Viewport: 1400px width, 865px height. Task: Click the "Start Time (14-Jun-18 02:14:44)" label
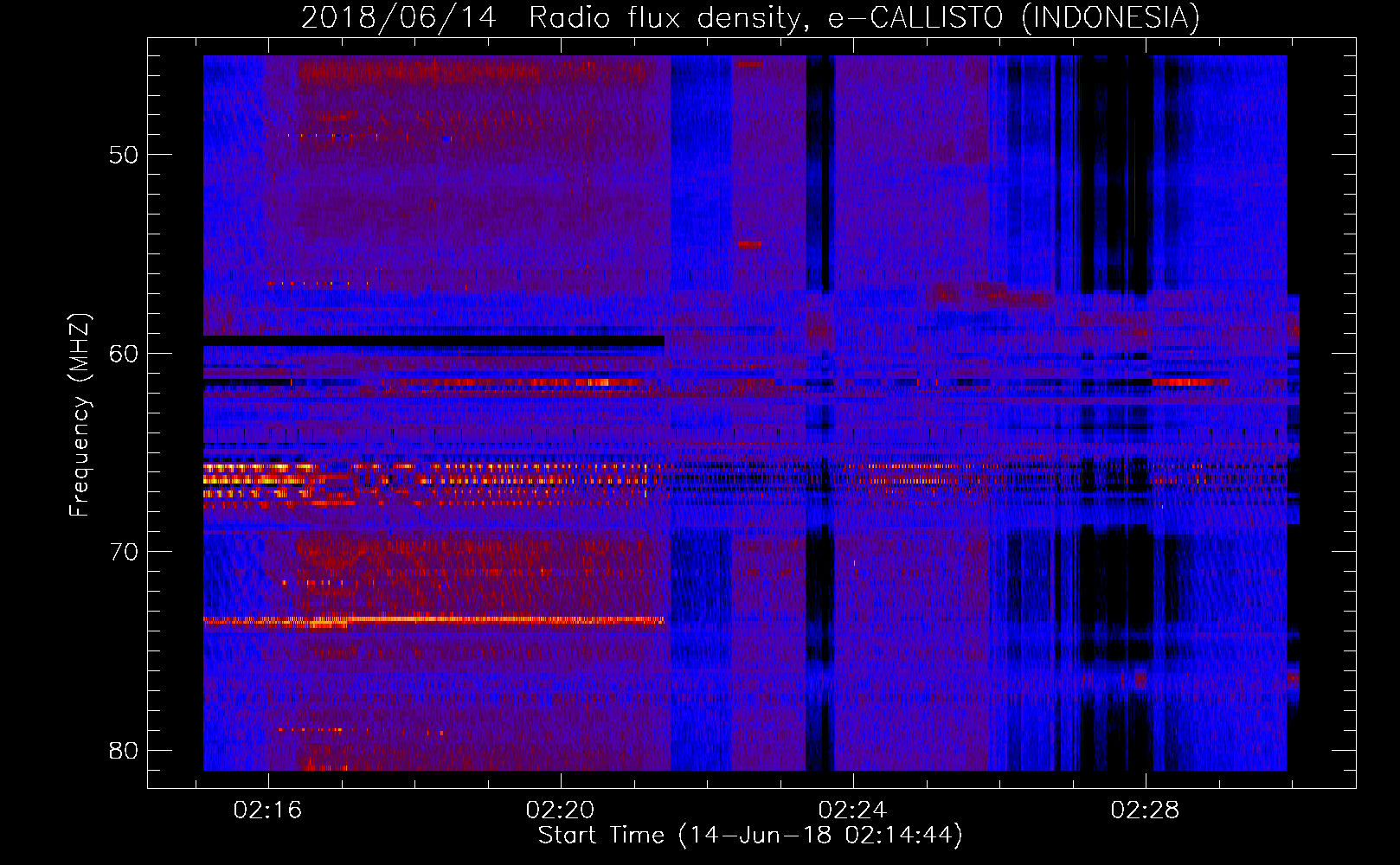[x=750, y=836]
